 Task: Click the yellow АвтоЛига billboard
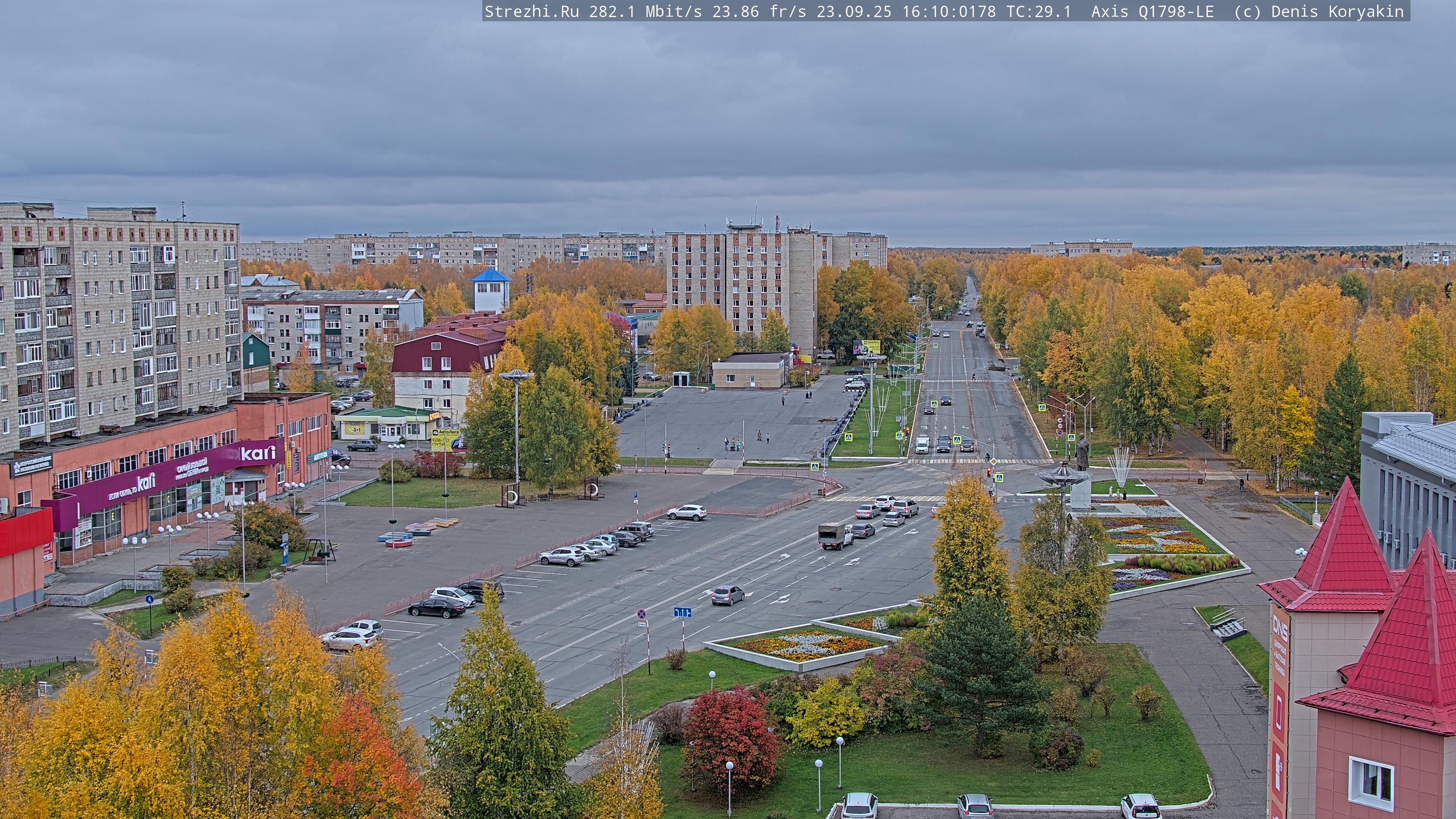pos(446,440)
